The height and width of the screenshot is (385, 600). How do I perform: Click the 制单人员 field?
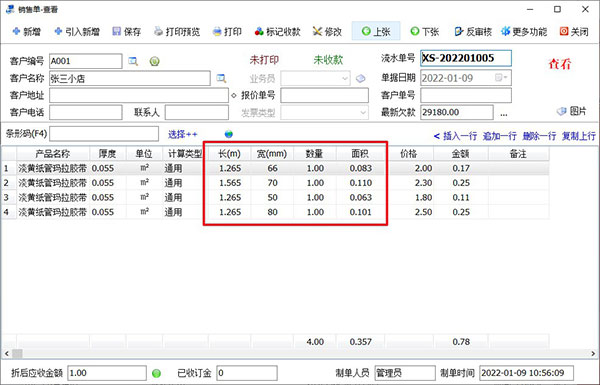click(x=405, y=373)
